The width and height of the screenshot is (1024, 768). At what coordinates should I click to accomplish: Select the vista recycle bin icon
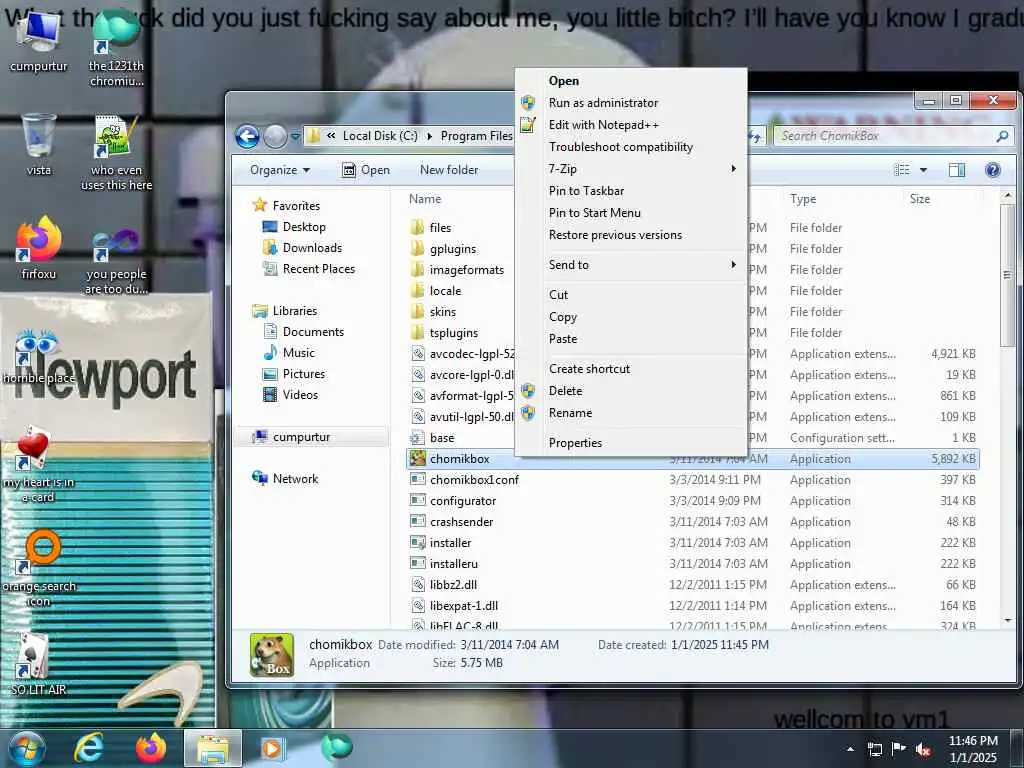pos(38,144)
